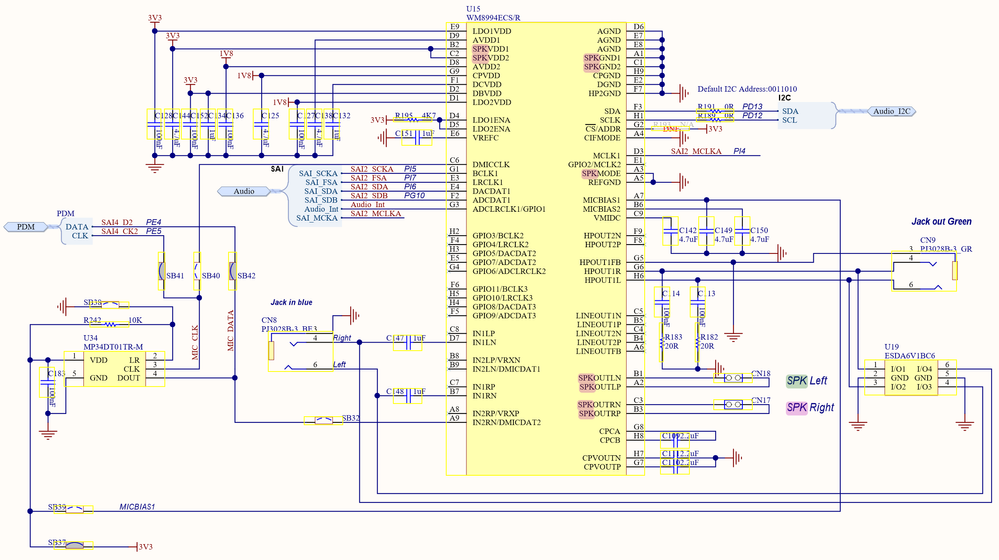
Task: Select the CN9 green output jack symbol
Action: (924, 271)
